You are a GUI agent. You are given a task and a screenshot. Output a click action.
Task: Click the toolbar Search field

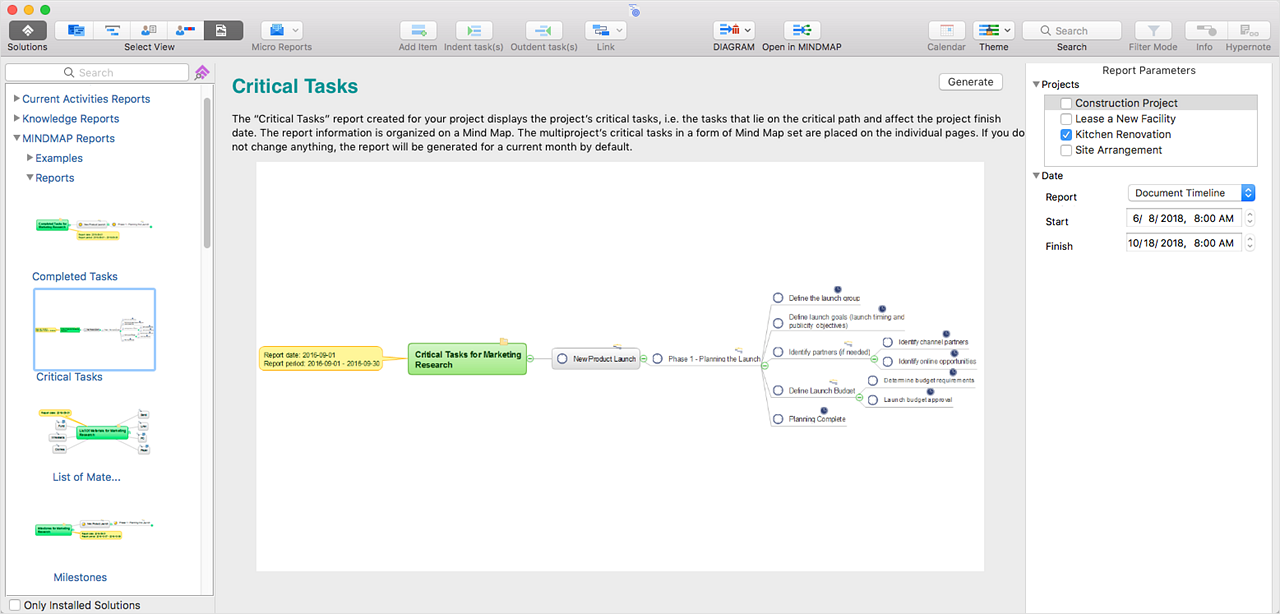1071,31
